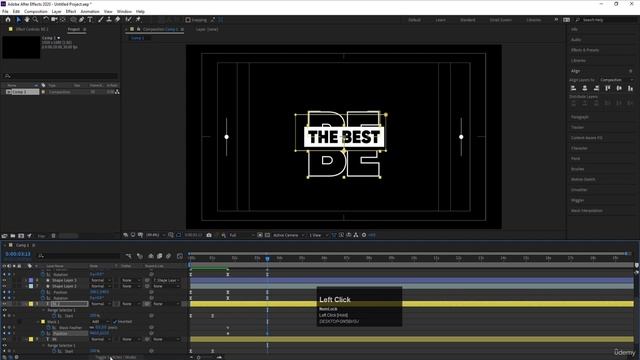Select the Brush tool
Image resolution: width=640 pixels, height=360 pixels.
[x=100, y=20]
